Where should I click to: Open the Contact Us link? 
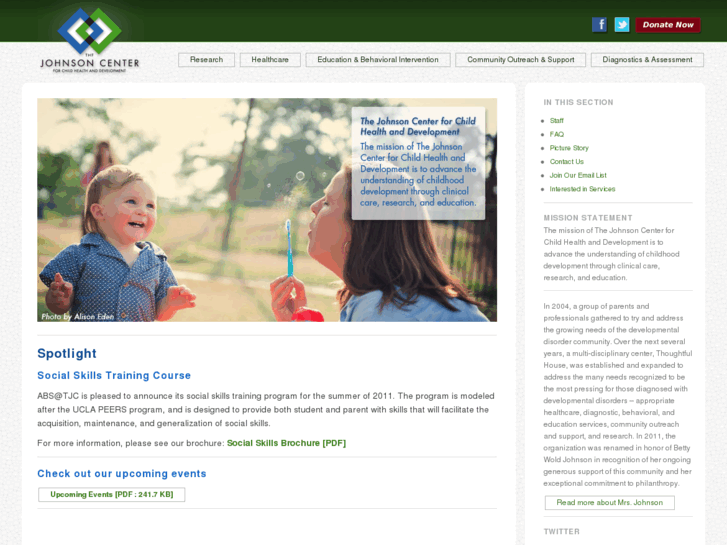pyautogui.click(x=567, y=162)
